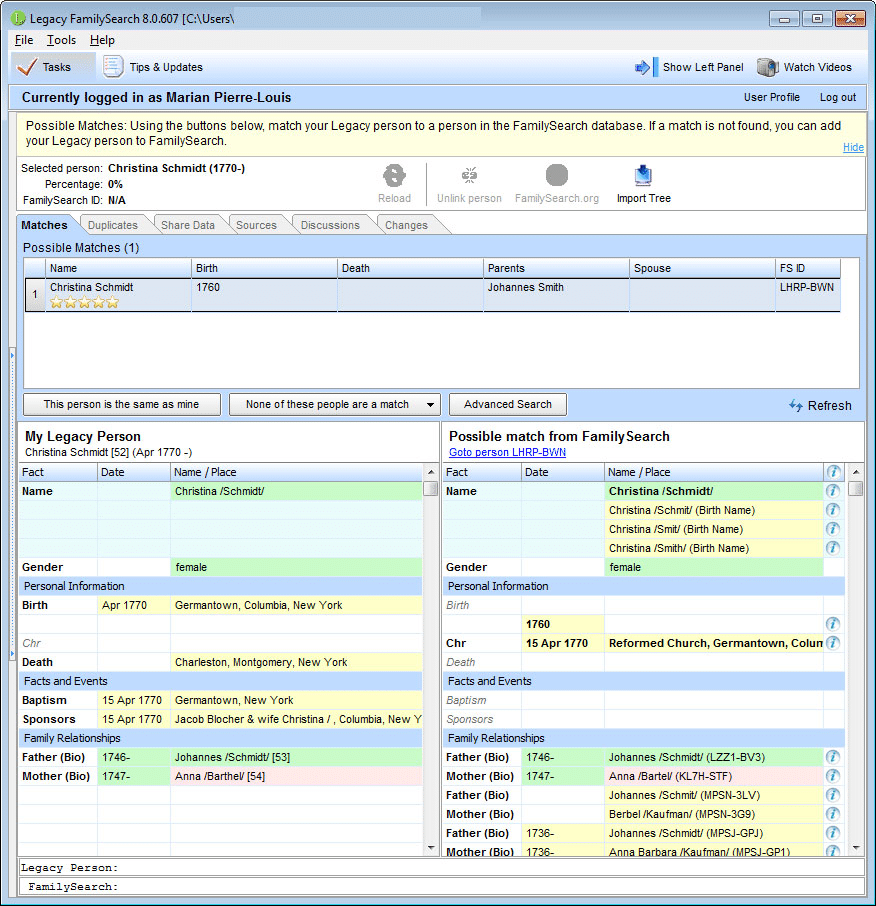
Task: Click the FS ID column header
Action: pos(808,268)
